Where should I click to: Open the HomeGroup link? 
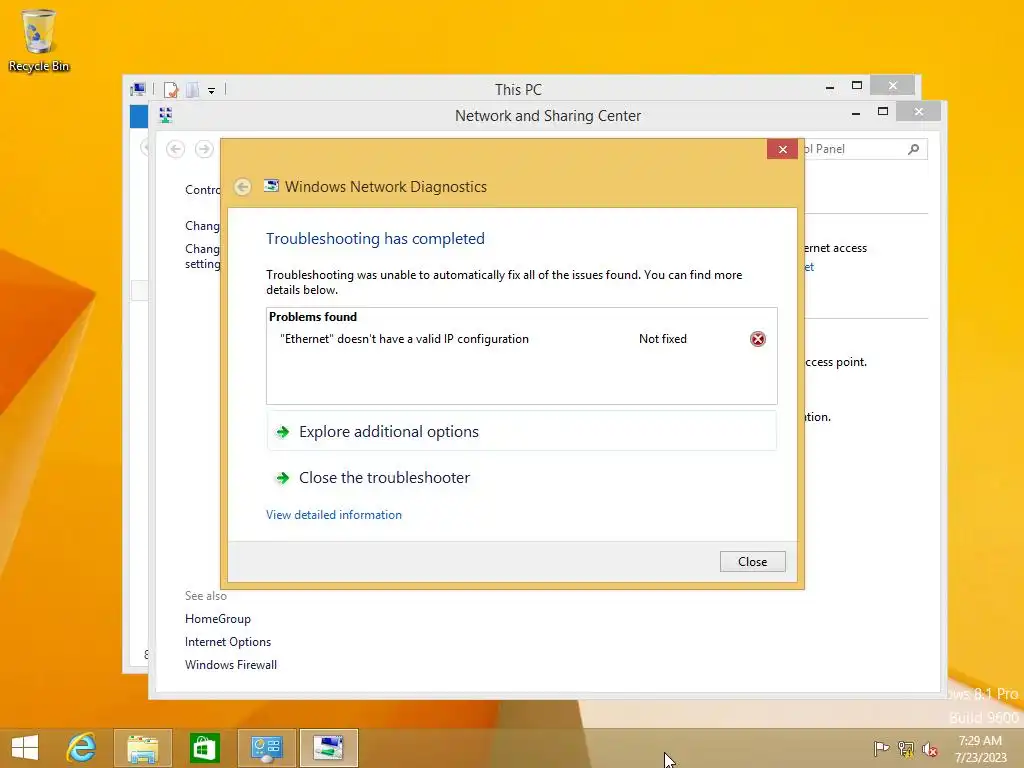[217, 618]
